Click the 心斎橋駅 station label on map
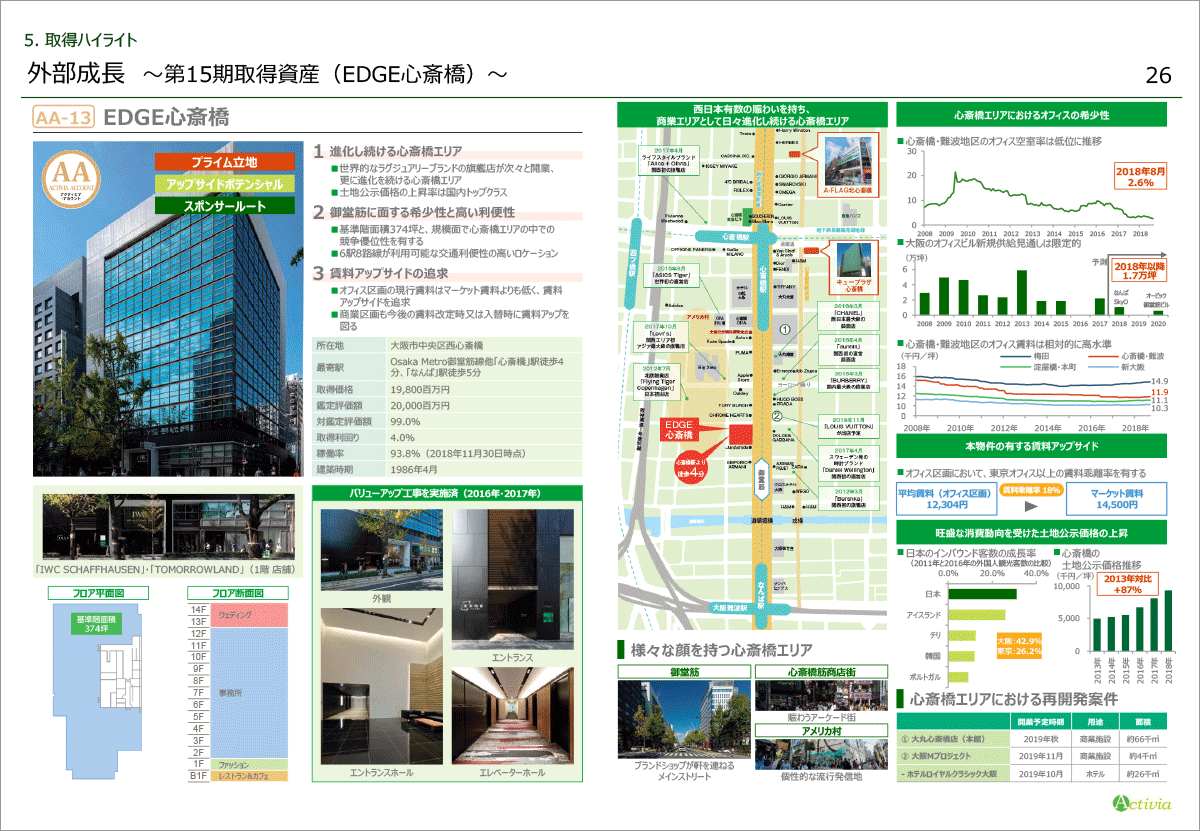Screen dimensions: 1200x831 (762, 268)
